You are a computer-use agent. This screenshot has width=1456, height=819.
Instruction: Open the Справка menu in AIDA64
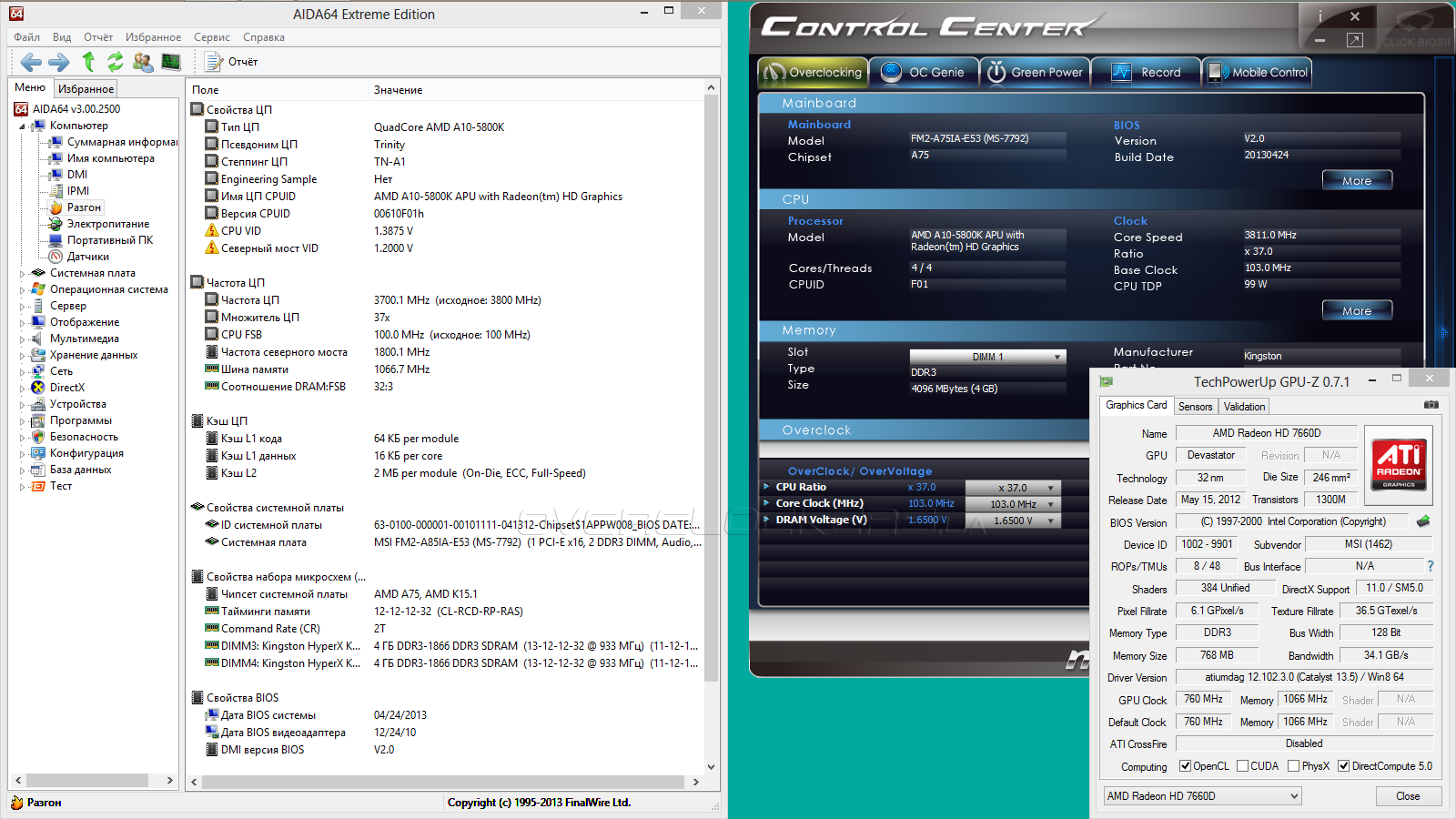(x=264, y=37)
